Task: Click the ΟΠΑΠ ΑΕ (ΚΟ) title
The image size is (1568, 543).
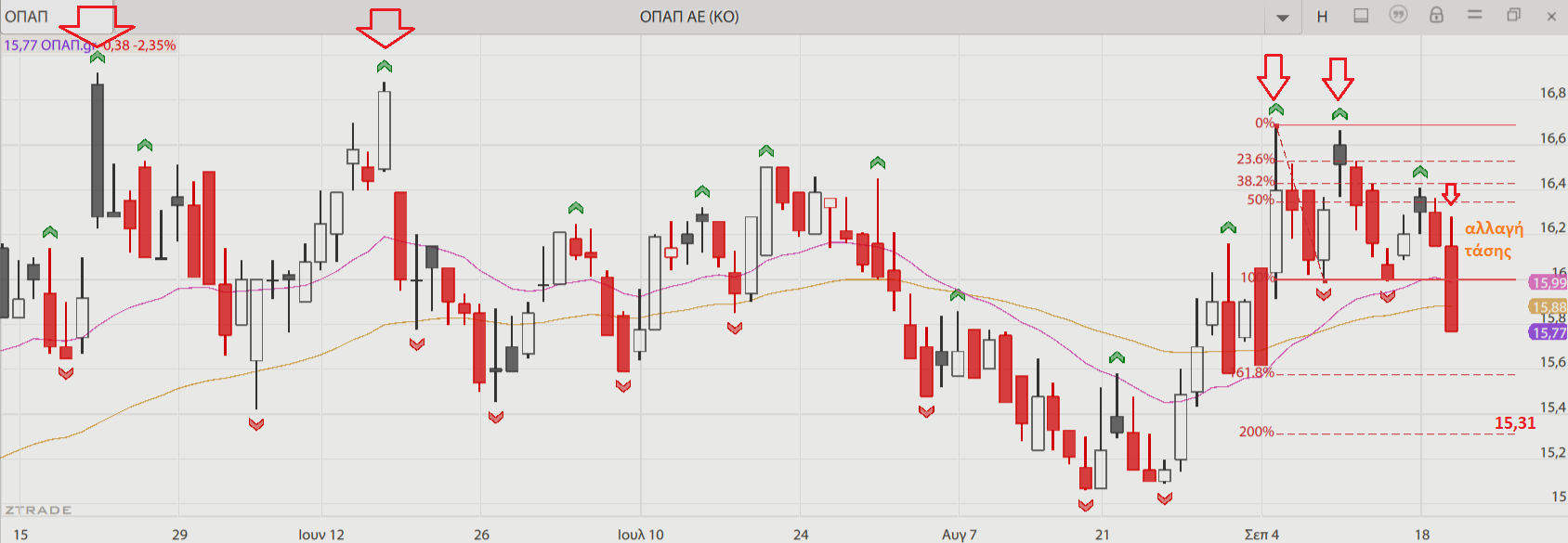Action: click(x=689, y=17)
